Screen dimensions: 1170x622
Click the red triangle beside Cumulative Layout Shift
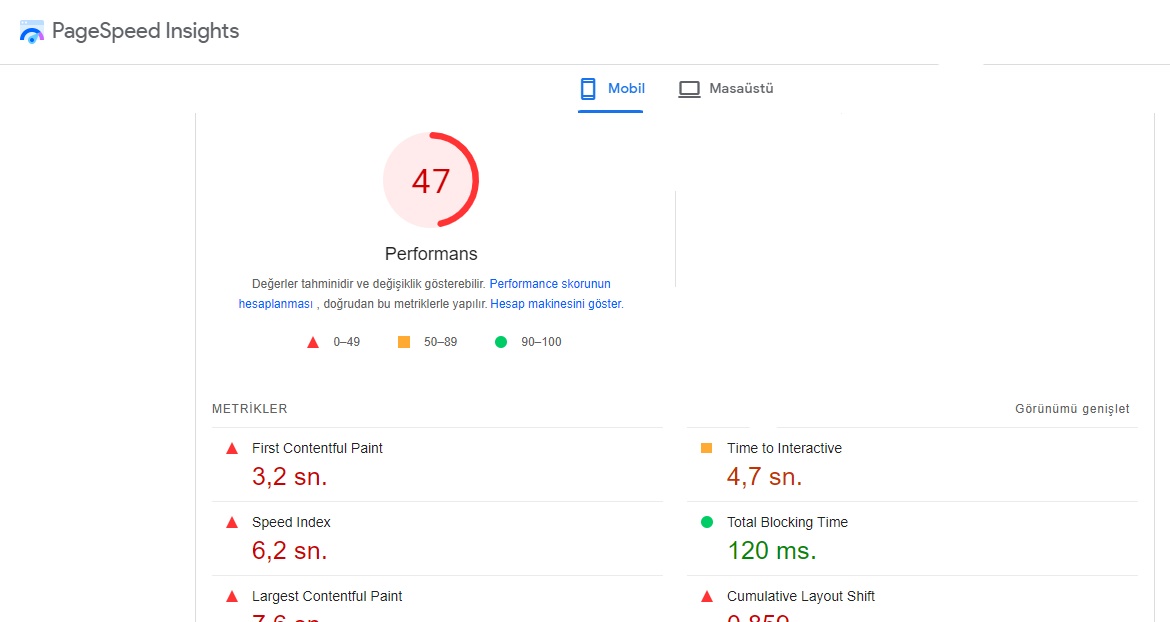pos(709,596)
